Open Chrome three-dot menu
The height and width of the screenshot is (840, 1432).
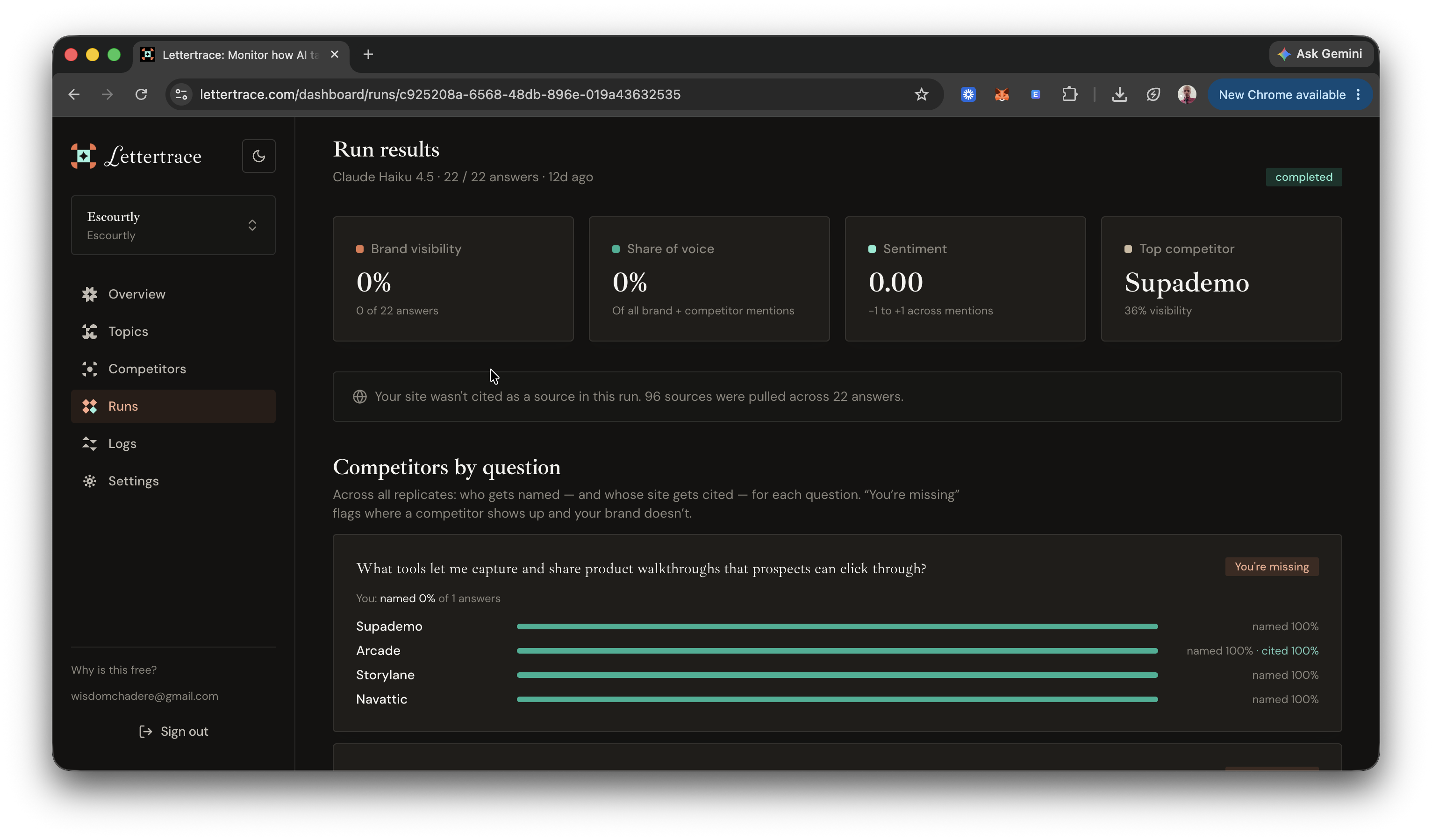point(1358,94)
